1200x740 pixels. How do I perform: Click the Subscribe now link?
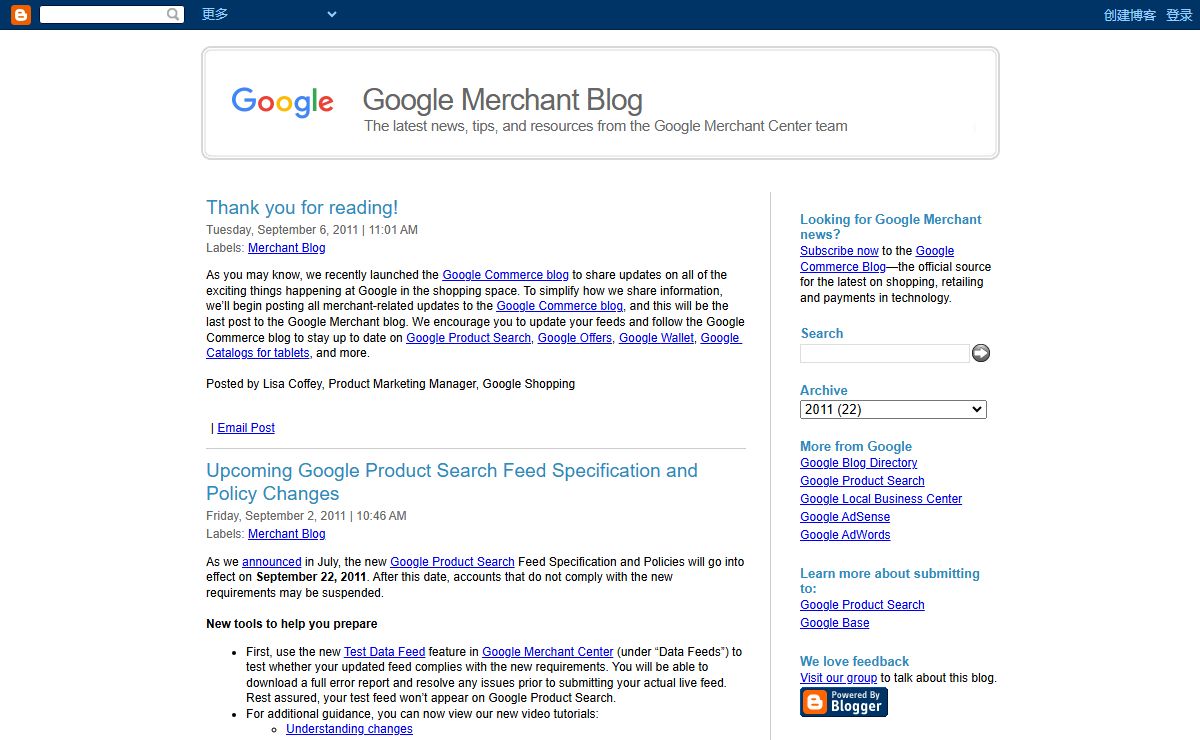pyautogui.click(x=839, y=251)
